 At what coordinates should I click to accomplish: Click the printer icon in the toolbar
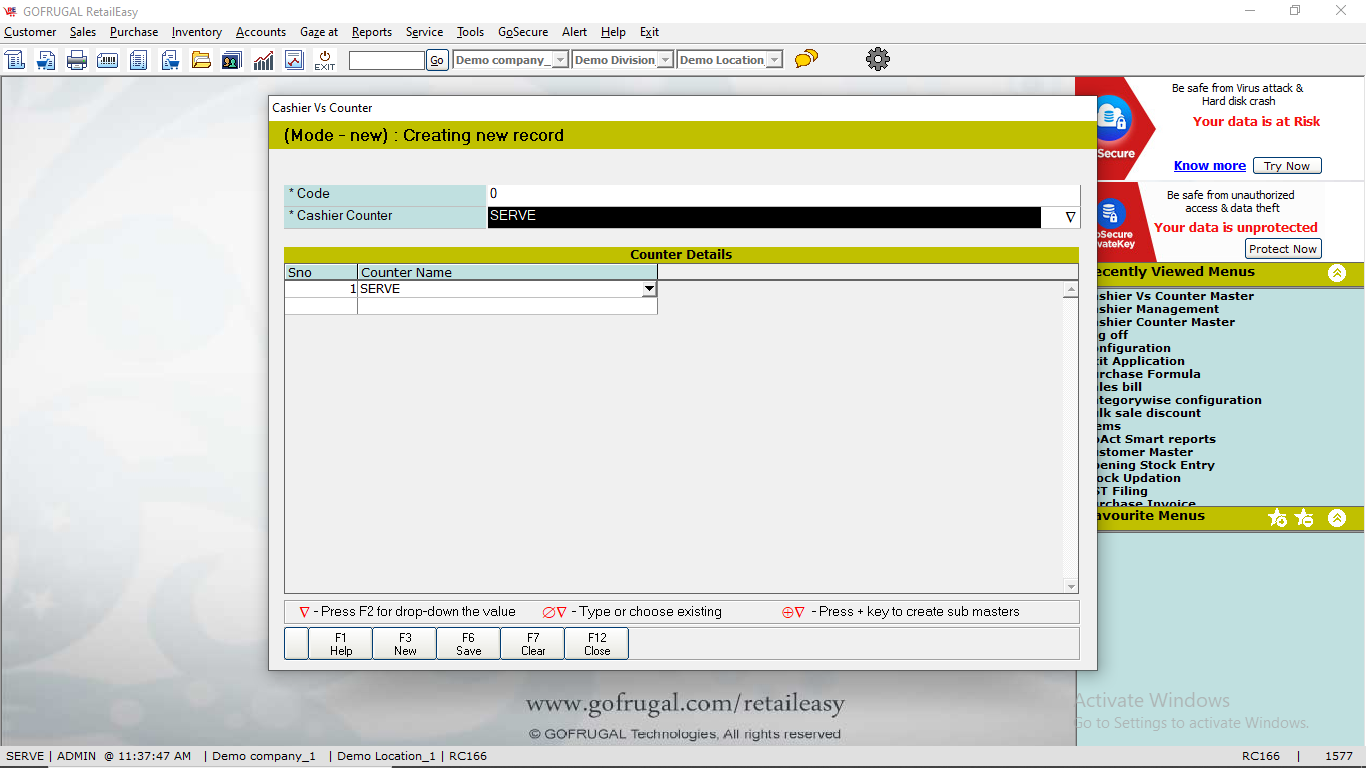[x=77, y=60]
